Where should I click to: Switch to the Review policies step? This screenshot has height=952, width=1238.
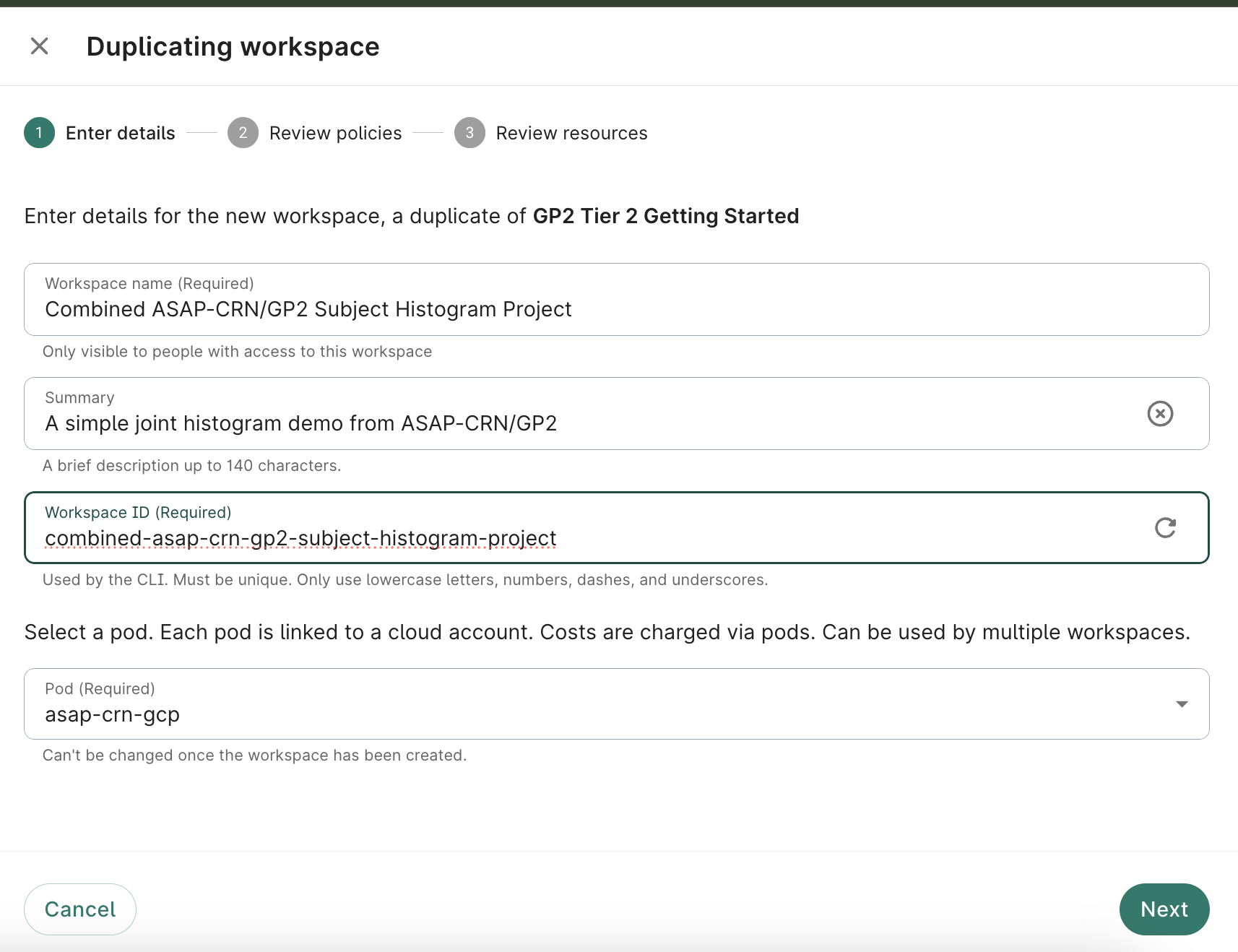click(x=335, y=133)
